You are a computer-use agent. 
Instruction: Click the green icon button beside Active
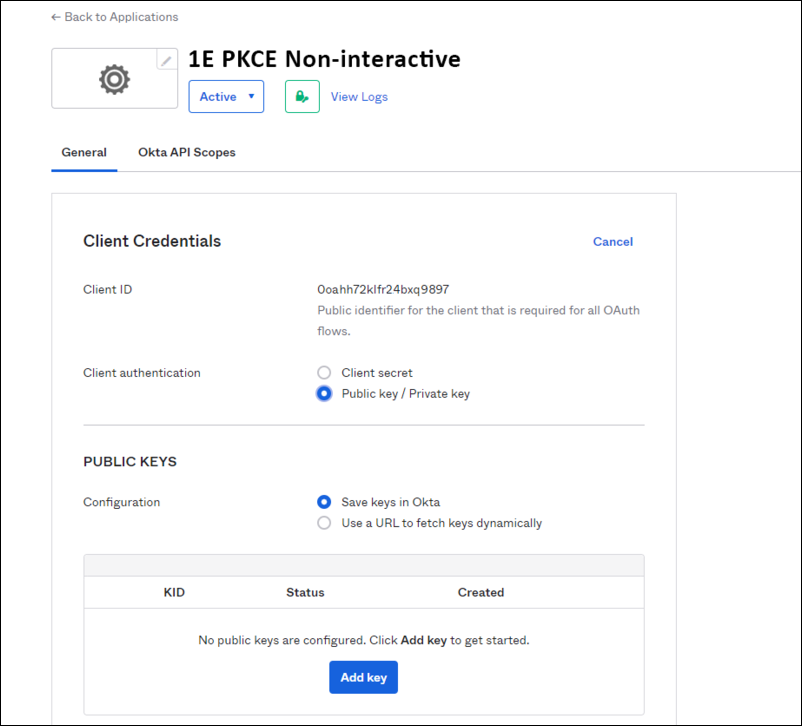[x=302, y=97]
